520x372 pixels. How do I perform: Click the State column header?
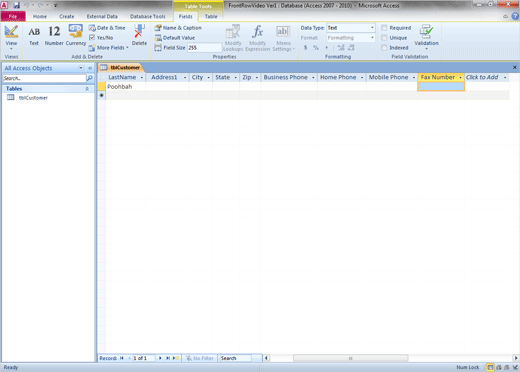tap(226, 77)
